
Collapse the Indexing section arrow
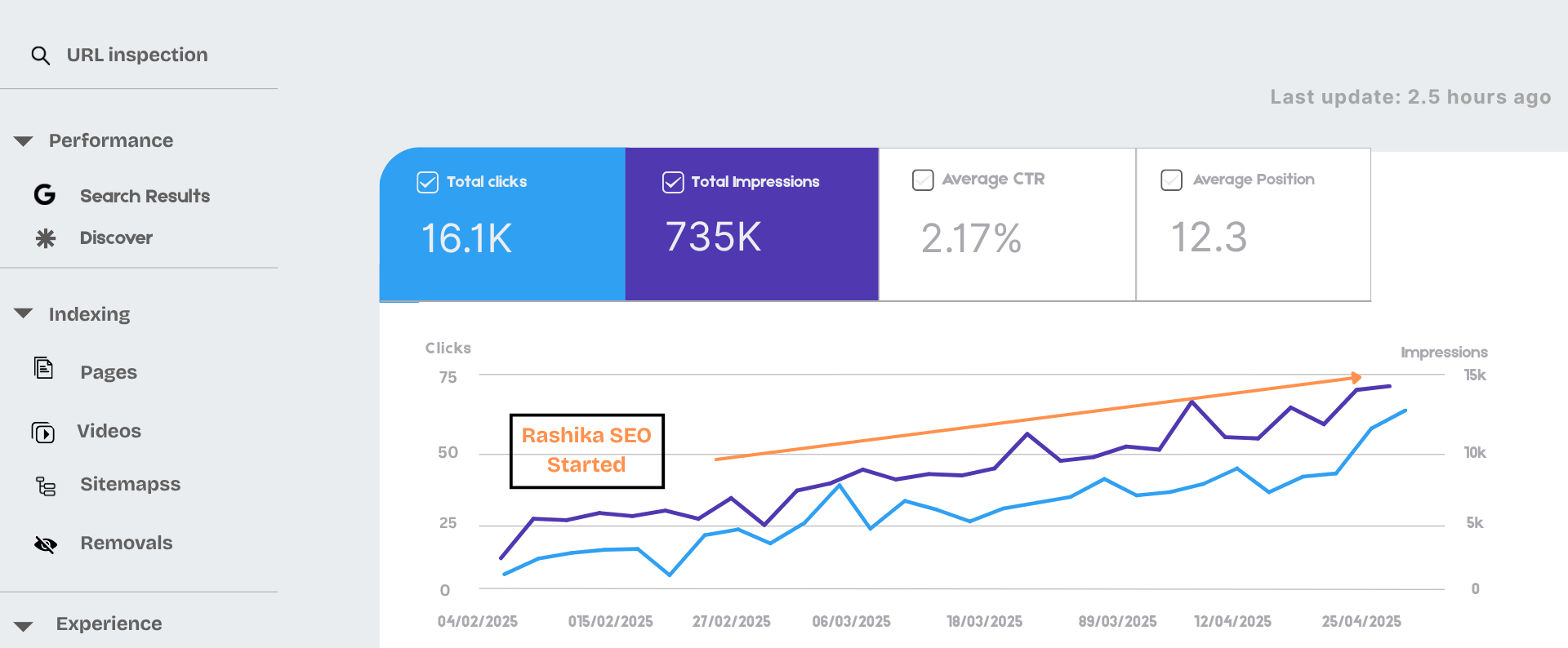24,313
